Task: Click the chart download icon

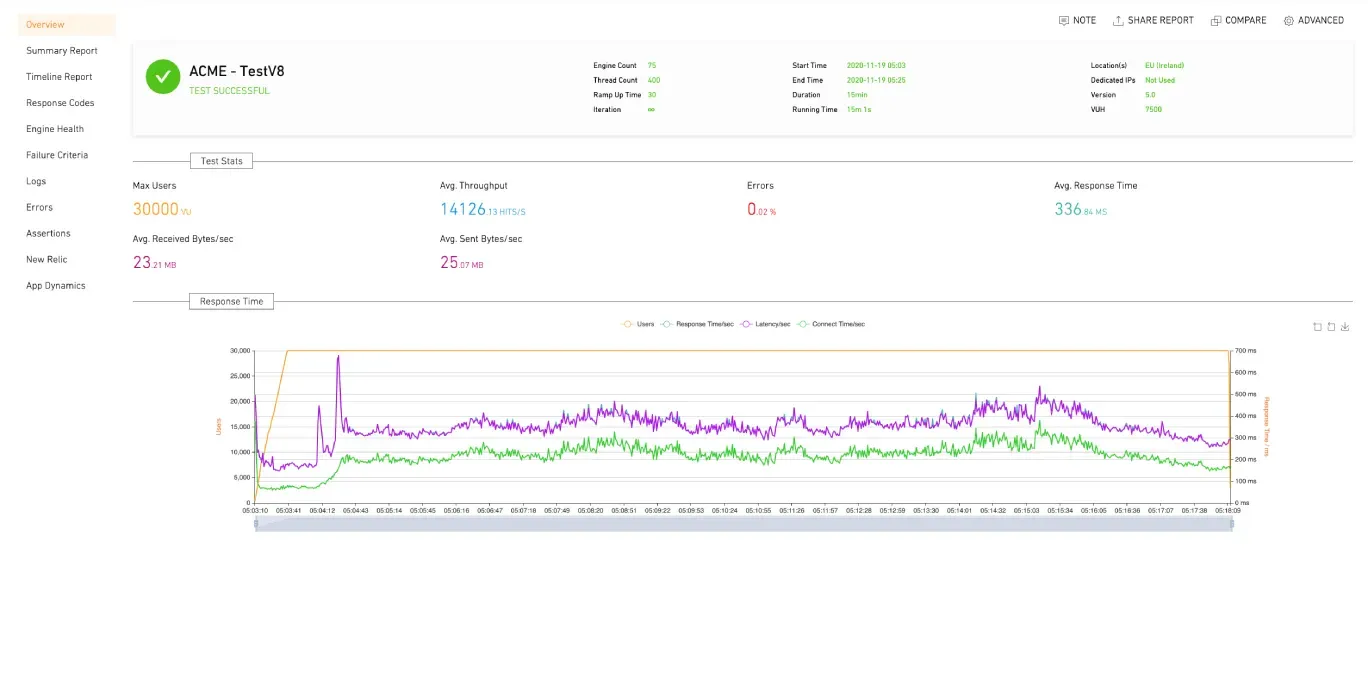Action: pos(1345,327)
